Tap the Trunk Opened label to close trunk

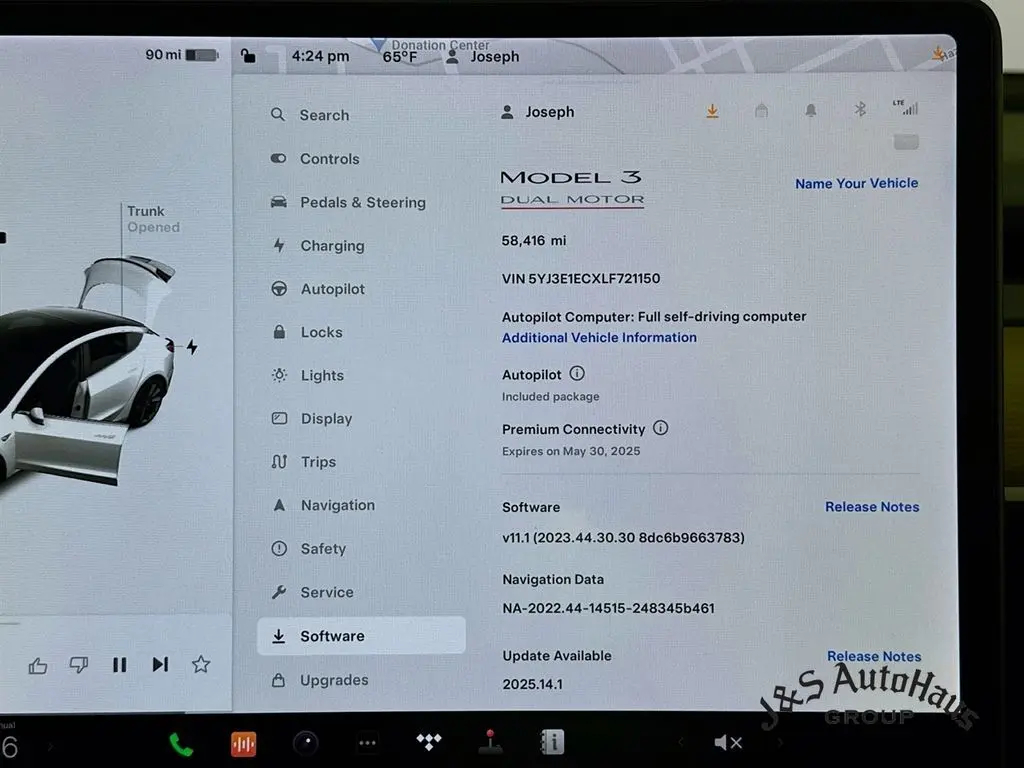click(x=153, y=219)
